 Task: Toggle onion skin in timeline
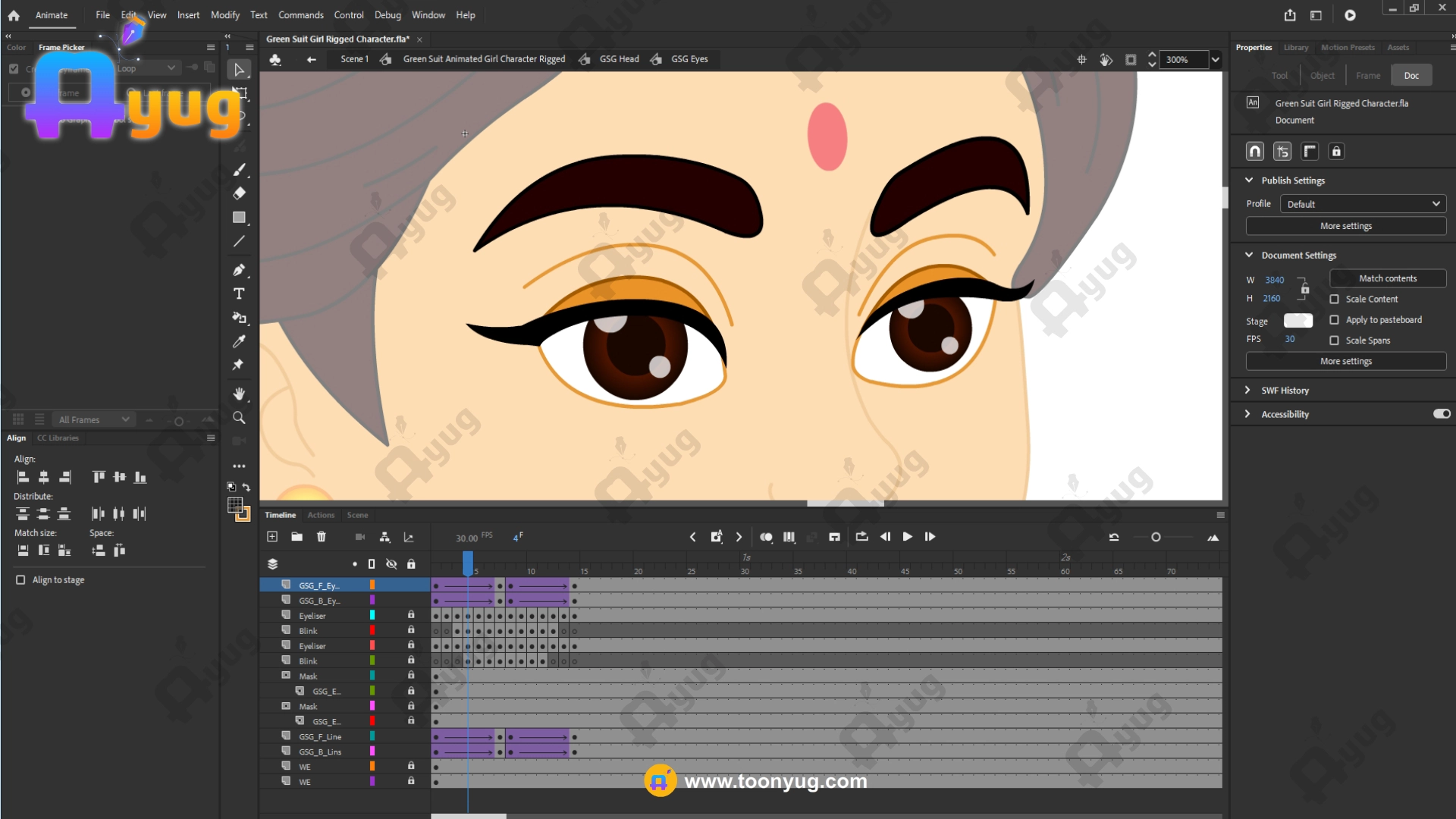coord(766,537)
